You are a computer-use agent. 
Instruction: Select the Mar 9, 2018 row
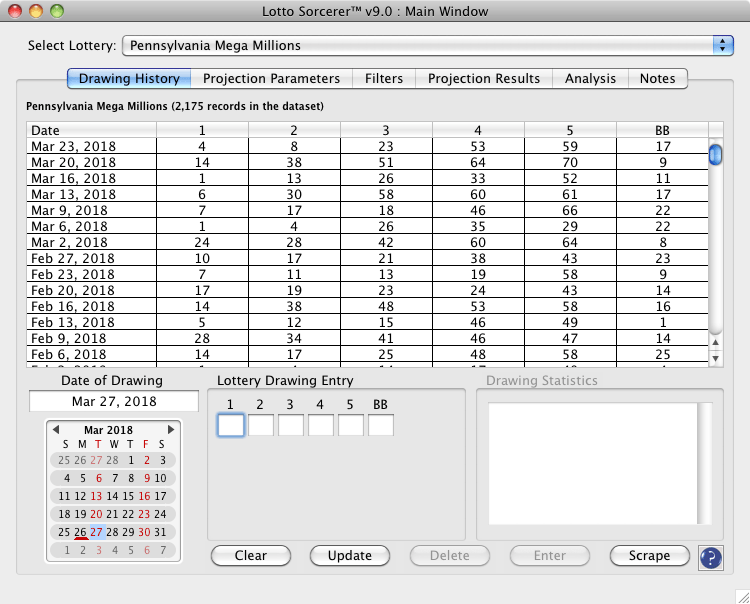367,210
